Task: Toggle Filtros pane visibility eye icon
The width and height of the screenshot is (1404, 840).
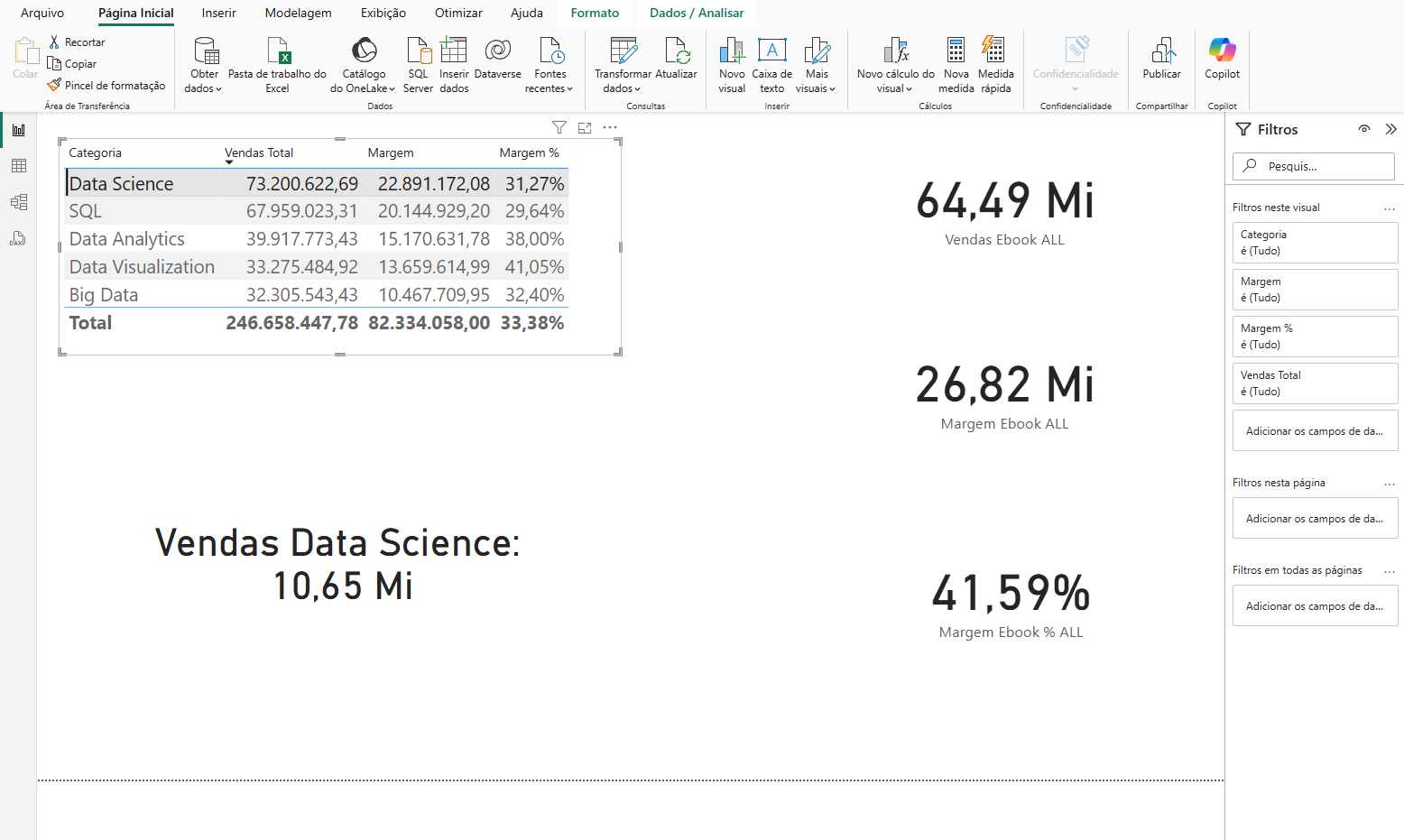Action: [1364, 129]
